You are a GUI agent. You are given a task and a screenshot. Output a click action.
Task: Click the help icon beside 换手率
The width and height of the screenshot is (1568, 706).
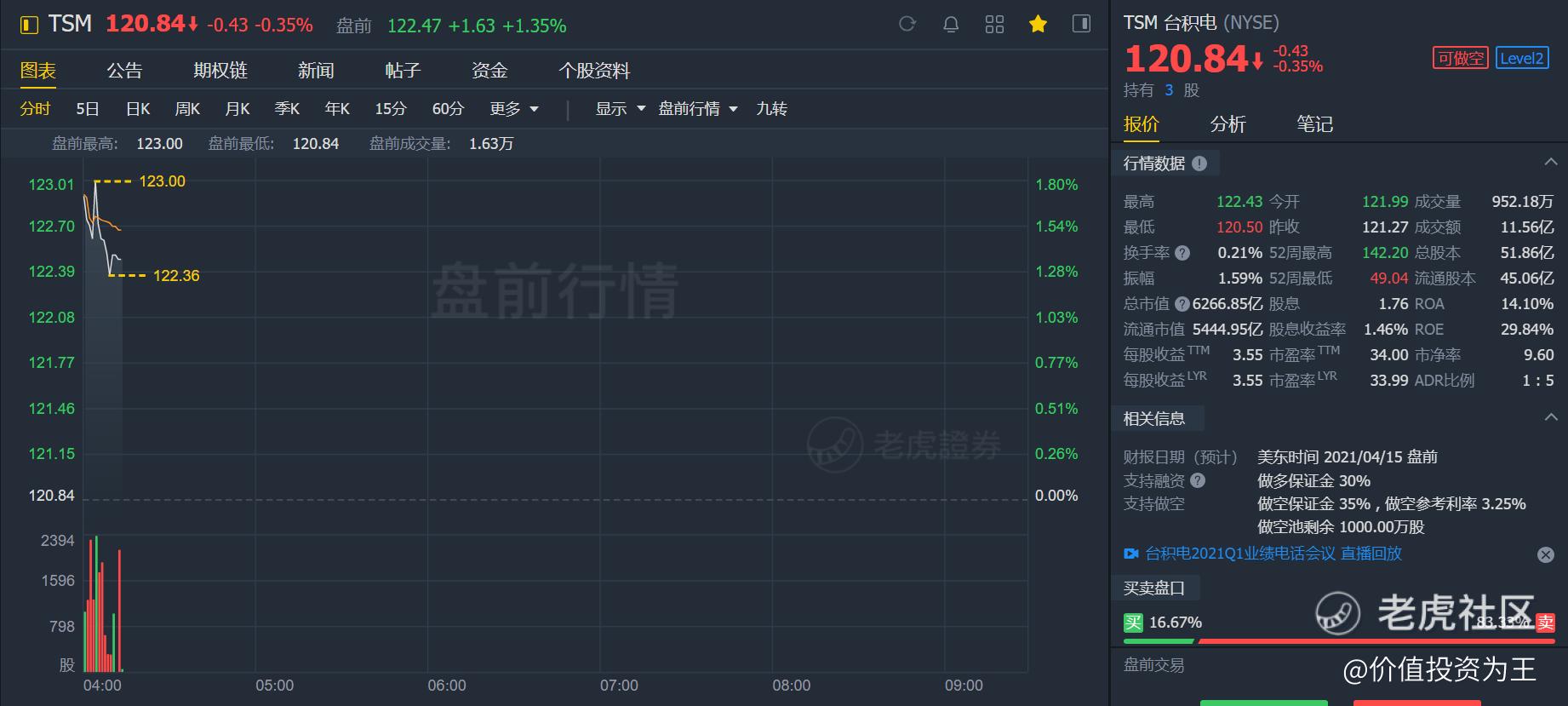point(1182,253)
